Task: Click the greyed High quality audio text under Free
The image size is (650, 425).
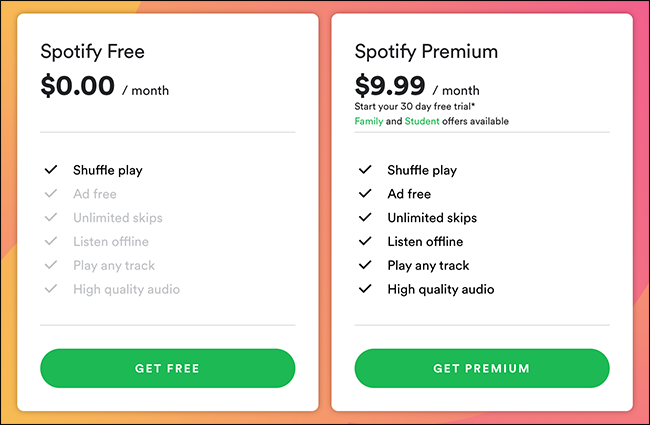Action: tap(126, 290)
